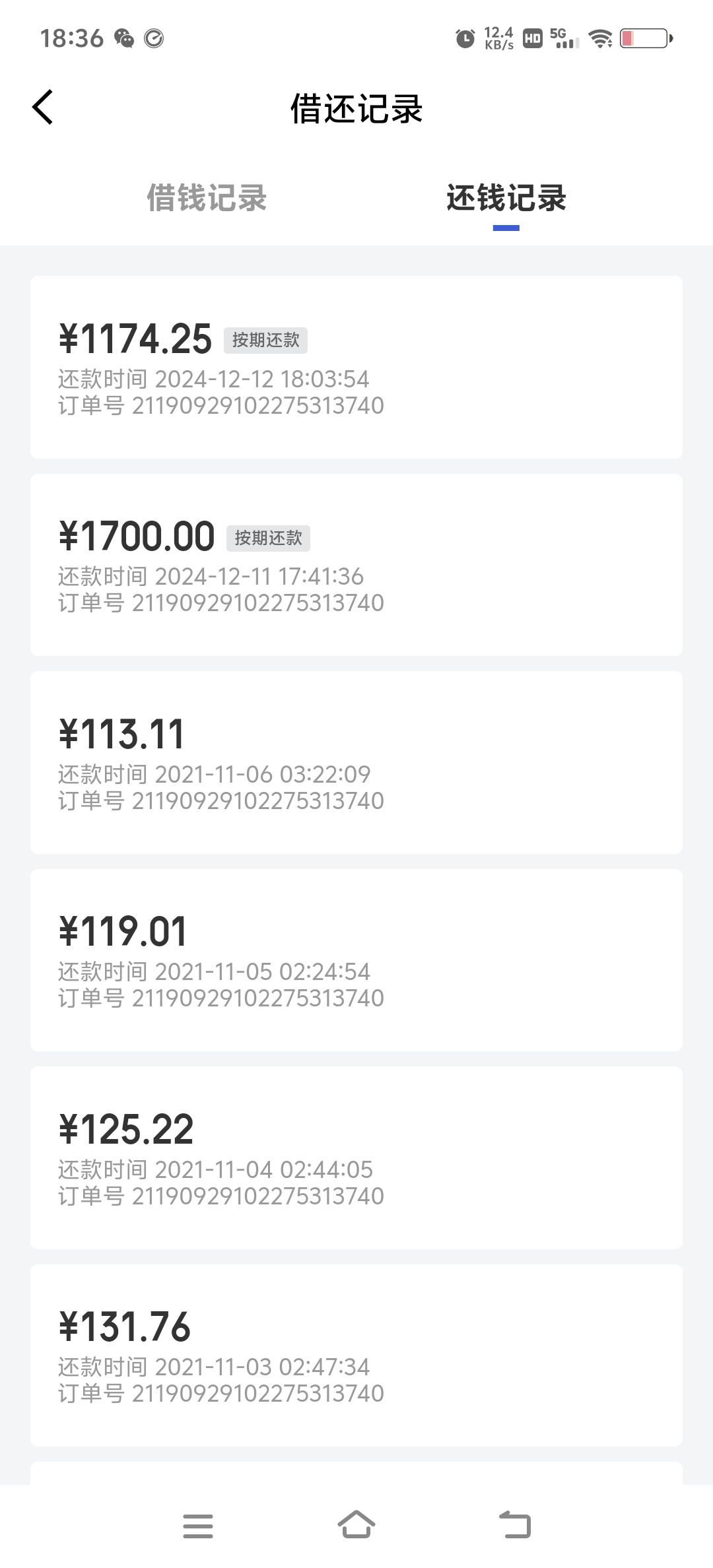Viewport: 713px width, 1568px height.
Task: Tap the 按期还款 tag on ¥1174.25
Action: [265, 340]
